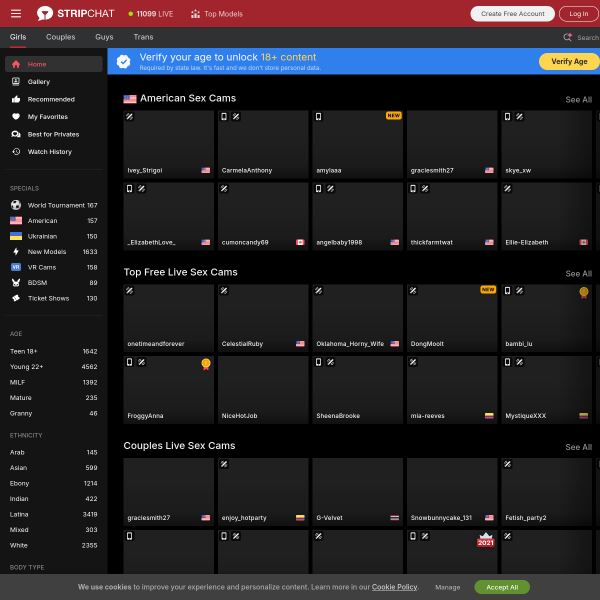Image resolution: width=600 pixels, height=600 pixels.
Task: Open Manage cookie settings
Action: 447,587
